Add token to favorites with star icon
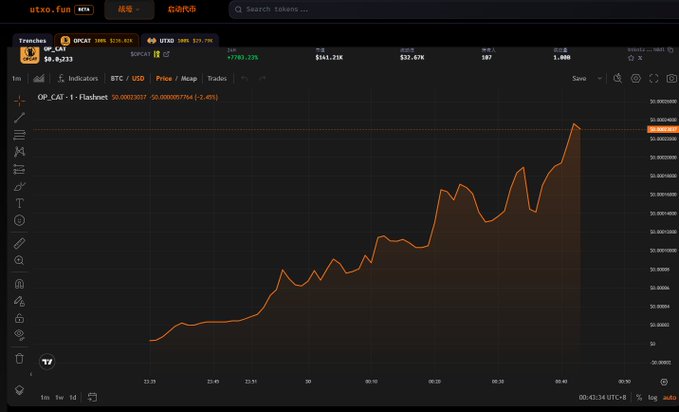The width and height of the screenshot is (679, 412). click(x=630, y=58)
